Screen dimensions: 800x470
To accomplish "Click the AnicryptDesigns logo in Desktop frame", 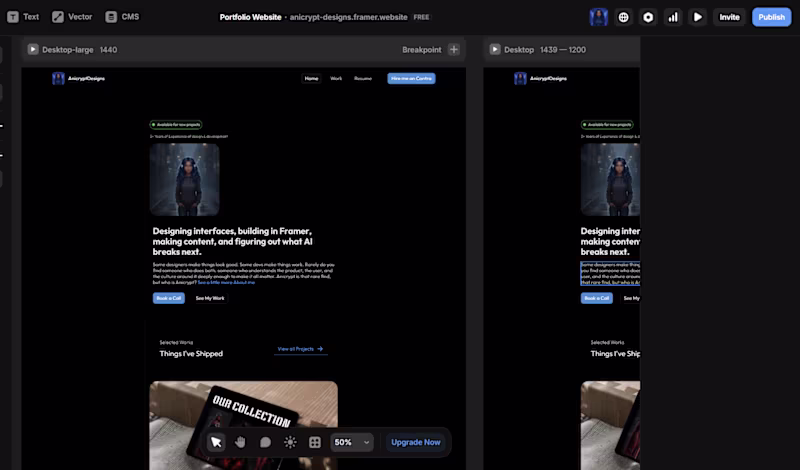I will 541,78.
